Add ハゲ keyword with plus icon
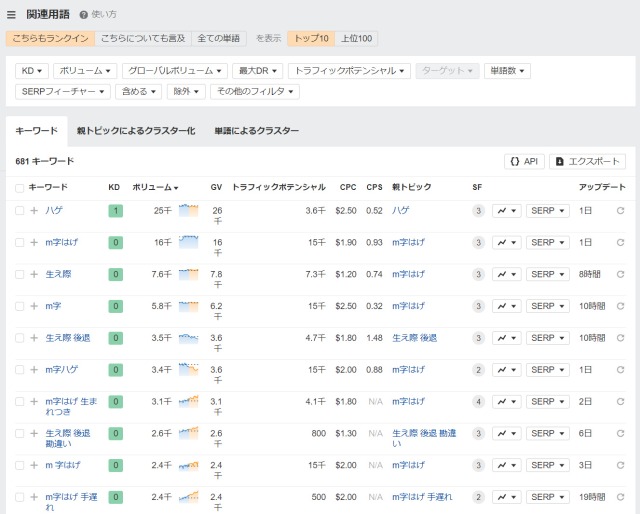This screenshot has height=514, width=640. [x=34, y=211]
